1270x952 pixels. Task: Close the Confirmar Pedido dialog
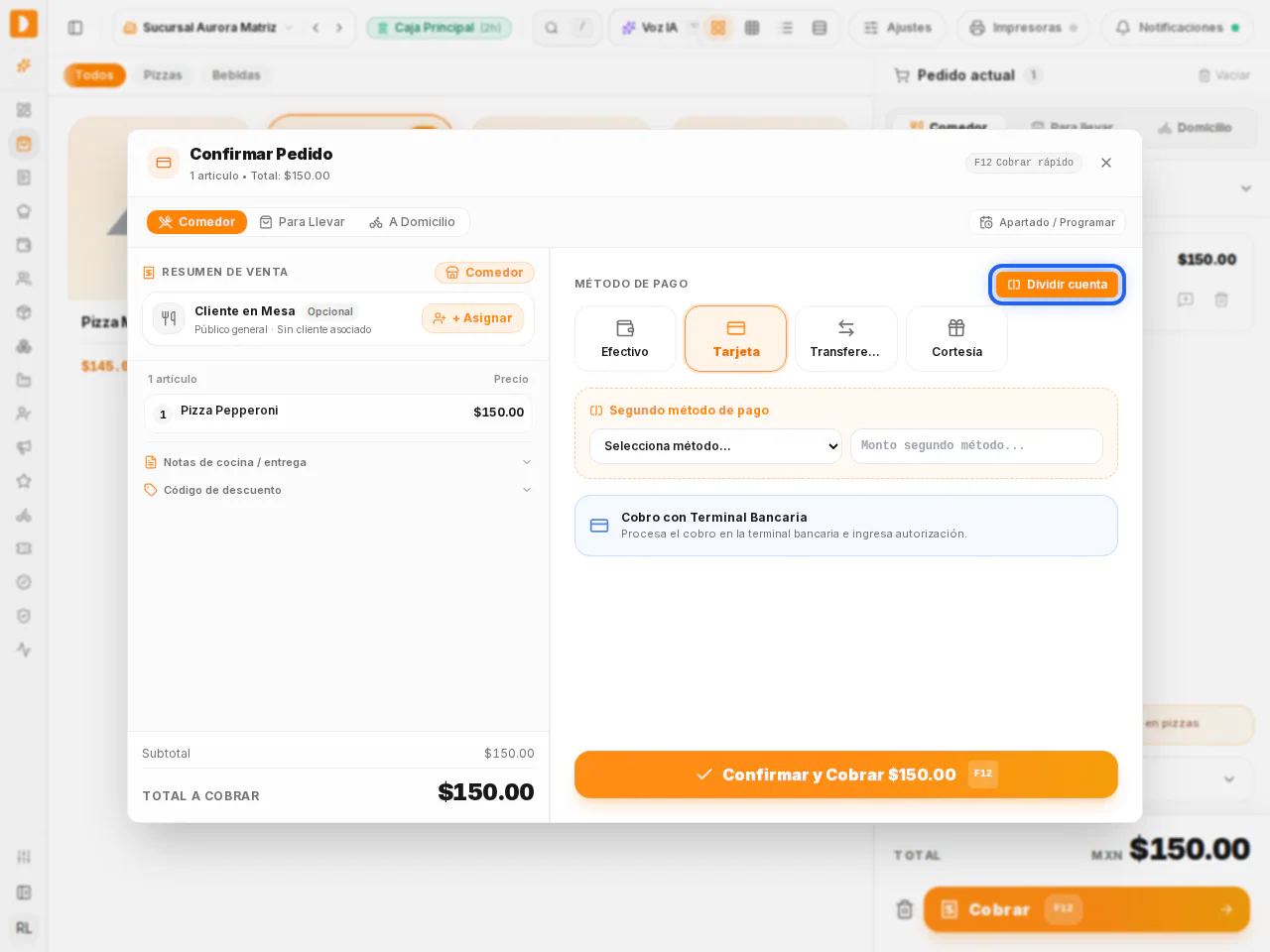coord(1106,163)
